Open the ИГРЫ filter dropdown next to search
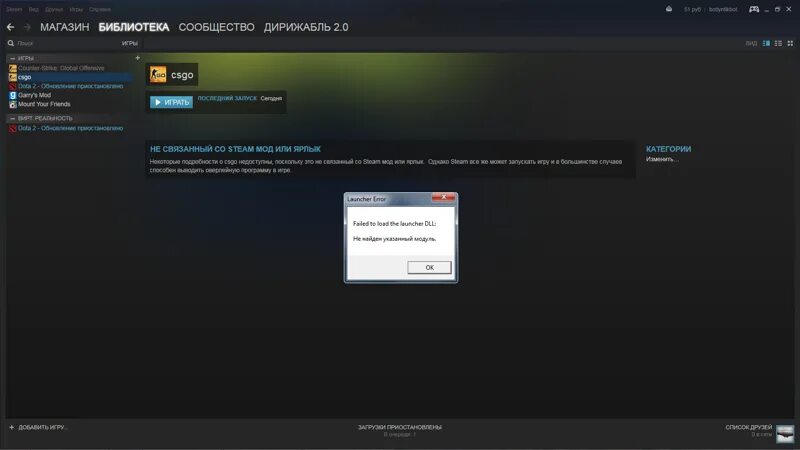The image size is (800, 450). pyautogui.click(x=130, y=43)
